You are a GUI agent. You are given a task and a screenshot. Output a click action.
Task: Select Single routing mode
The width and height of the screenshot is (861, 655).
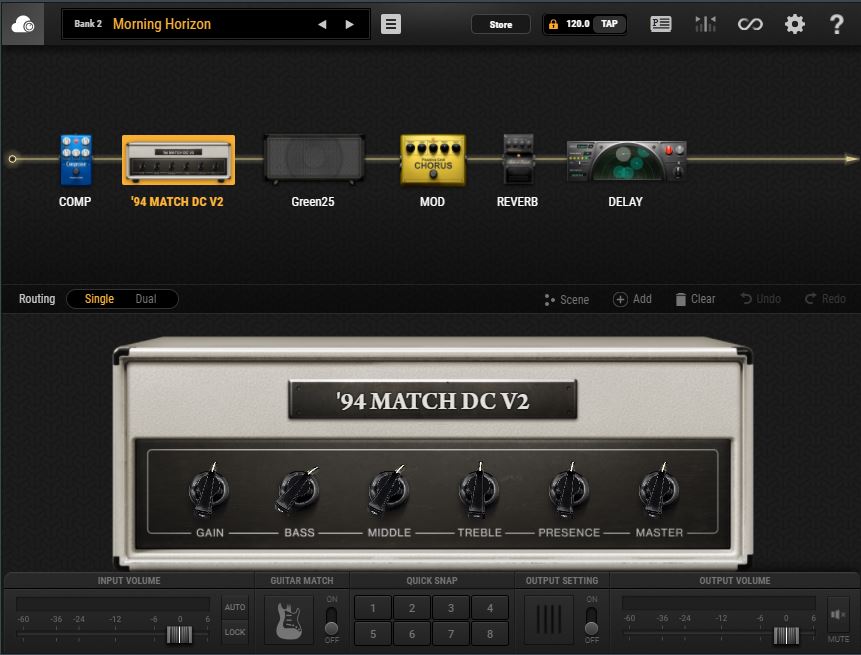point(97,298)
